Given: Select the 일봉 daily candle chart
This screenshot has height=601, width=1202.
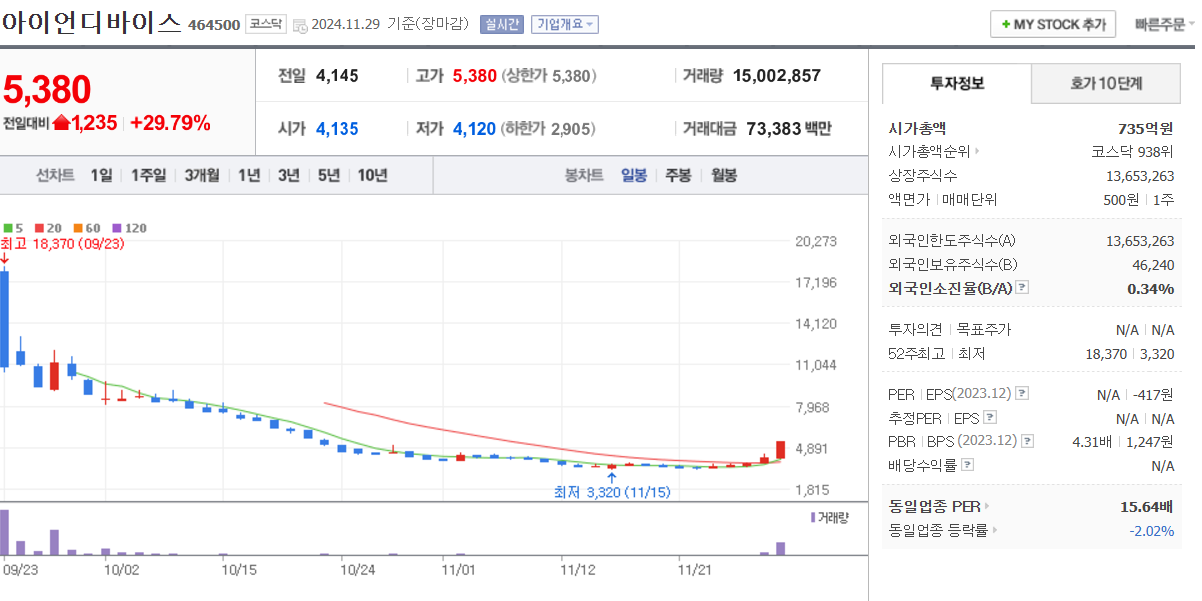Looking at the screenshot, I should pyautogui.click(x=634, y=175).
